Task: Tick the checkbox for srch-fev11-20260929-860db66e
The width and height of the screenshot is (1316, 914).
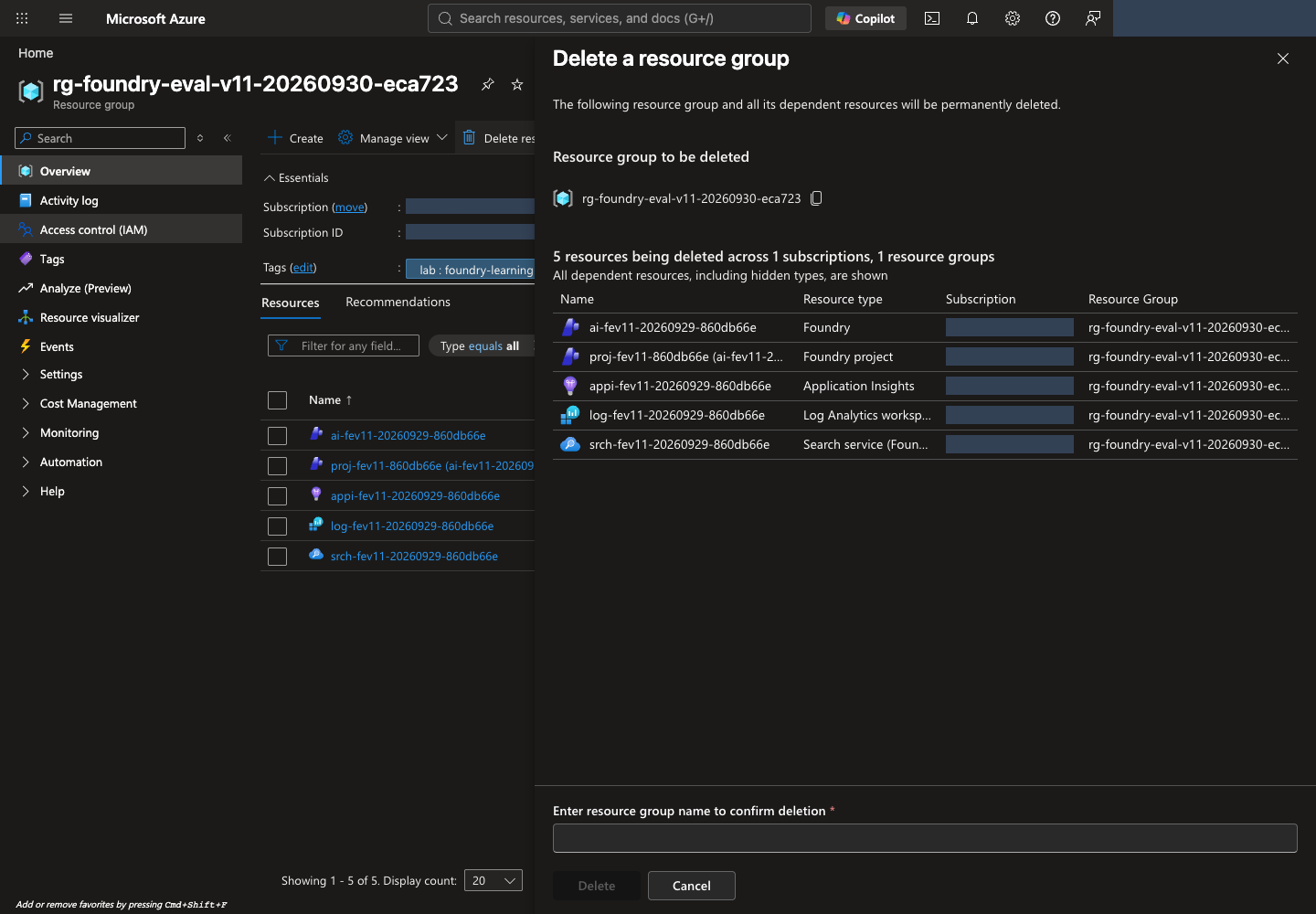Action: tap(278, 557)
